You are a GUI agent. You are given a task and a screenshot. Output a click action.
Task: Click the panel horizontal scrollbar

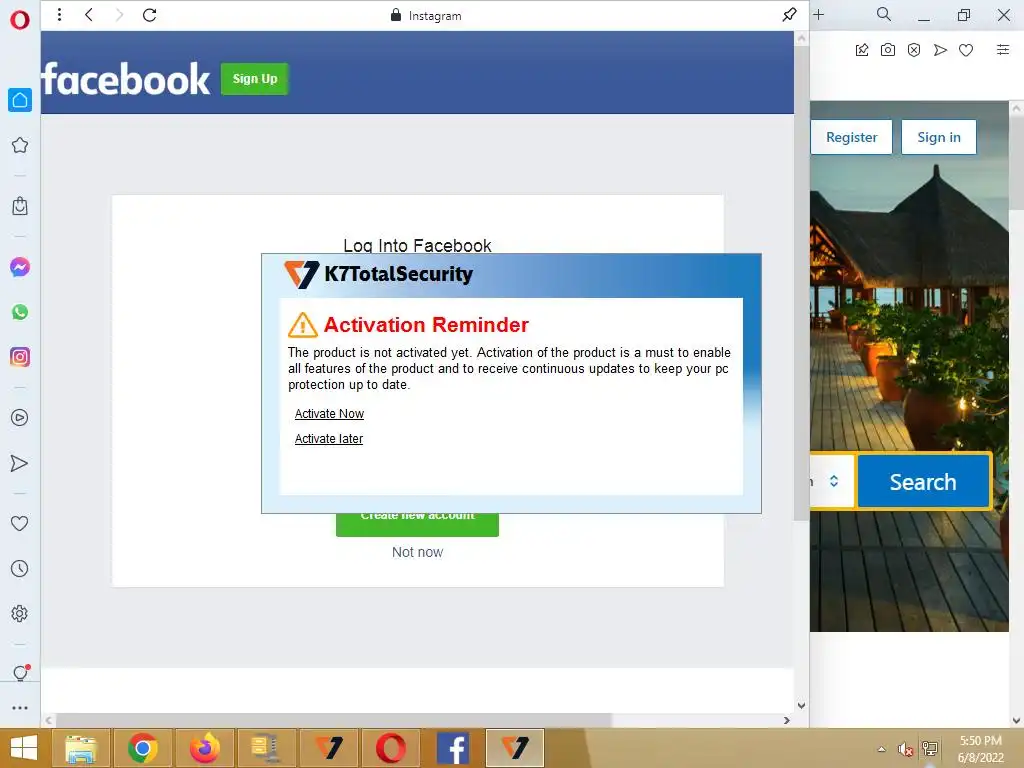[333, 720]
